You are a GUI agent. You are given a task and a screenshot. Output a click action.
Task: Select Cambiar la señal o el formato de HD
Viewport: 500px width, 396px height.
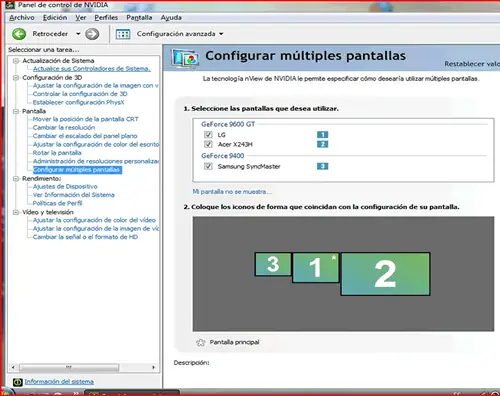point(85,237)
